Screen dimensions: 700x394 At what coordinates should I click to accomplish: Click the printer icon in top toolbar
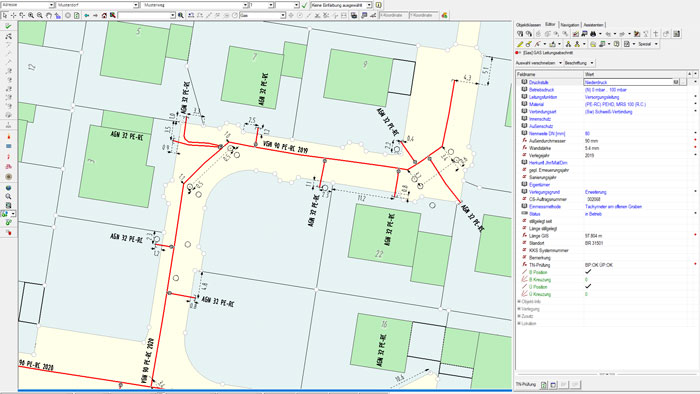click(354, 15)
